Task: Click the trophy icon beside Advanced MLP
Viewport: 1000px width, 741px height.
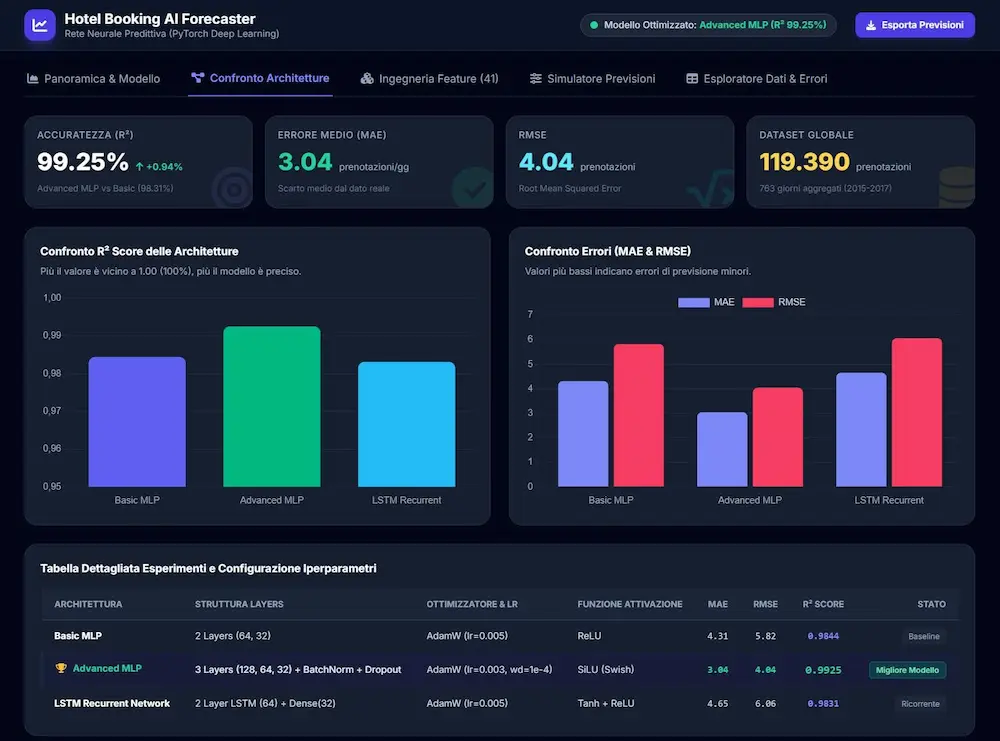Action: pos(61,668)
